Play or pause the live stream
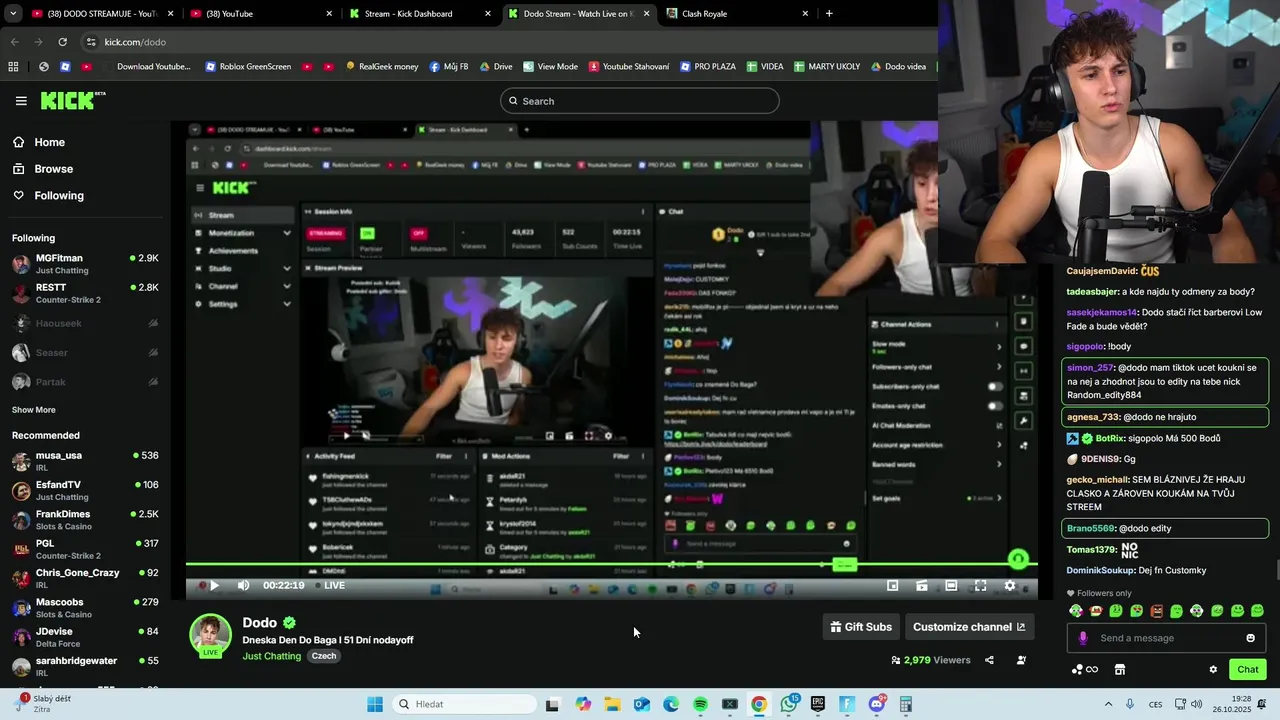The width and height of the screenshot is (1280, 720). 214,586
